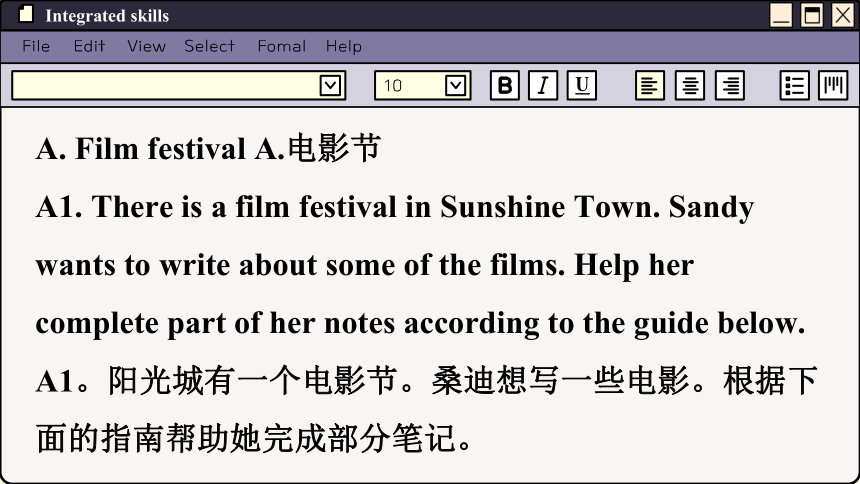Click the window title 'Integrated skills'
The height and width of the screenshot is (484, 860).
107,15
